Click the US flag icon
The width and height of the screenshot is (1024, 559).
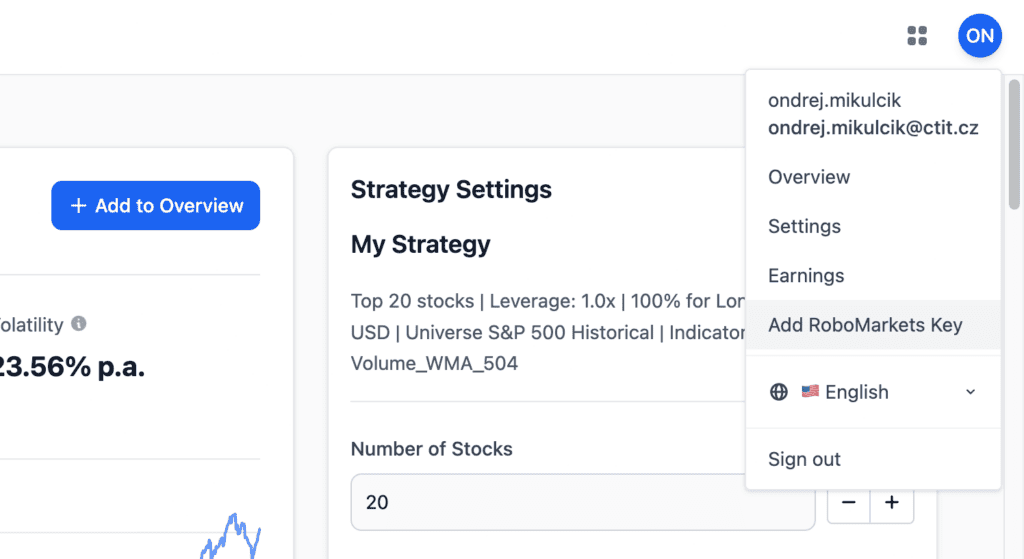point(810,392)
